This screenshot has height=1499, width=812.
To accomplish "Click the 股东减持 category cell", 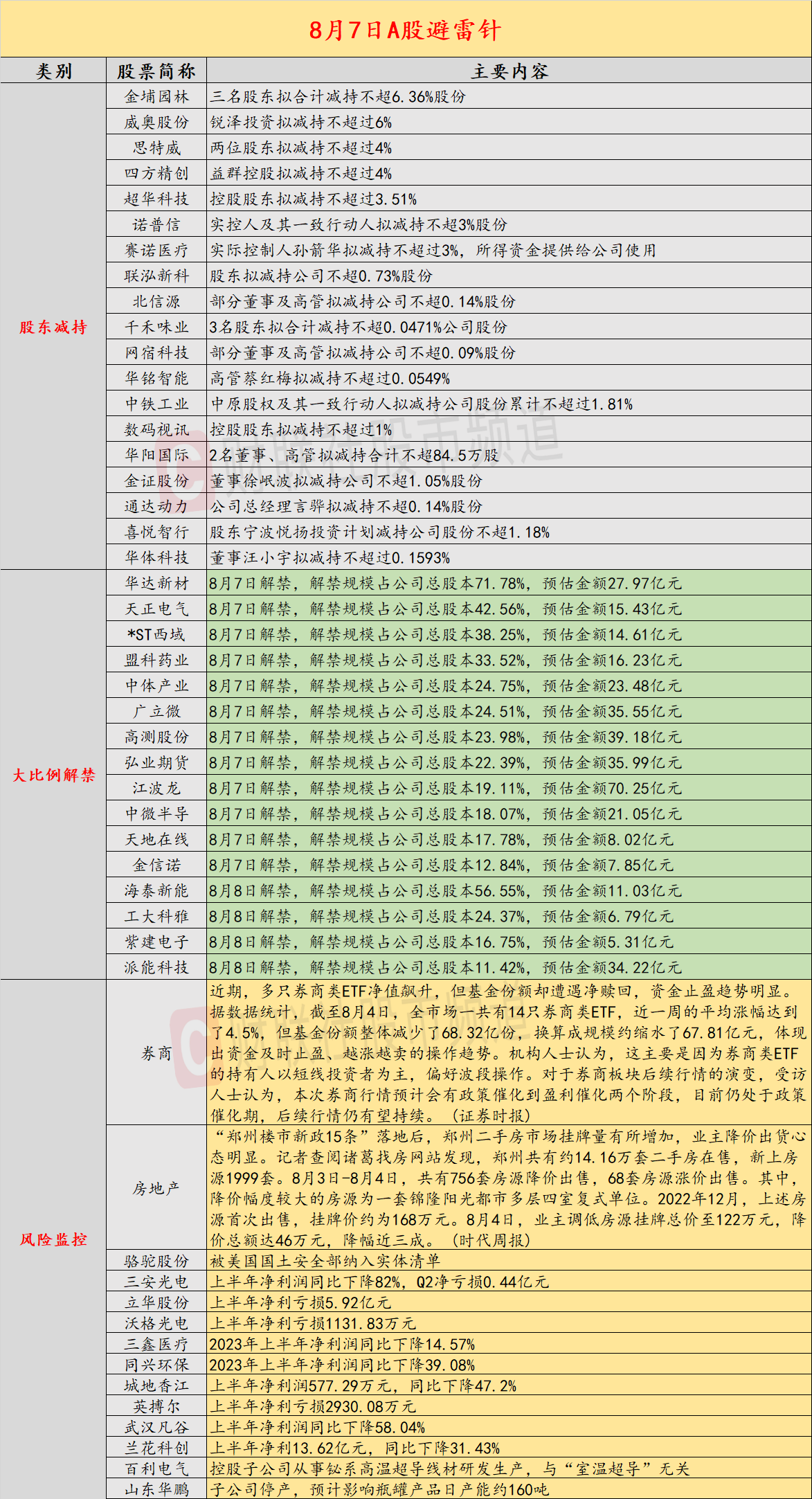I will 53,327.
